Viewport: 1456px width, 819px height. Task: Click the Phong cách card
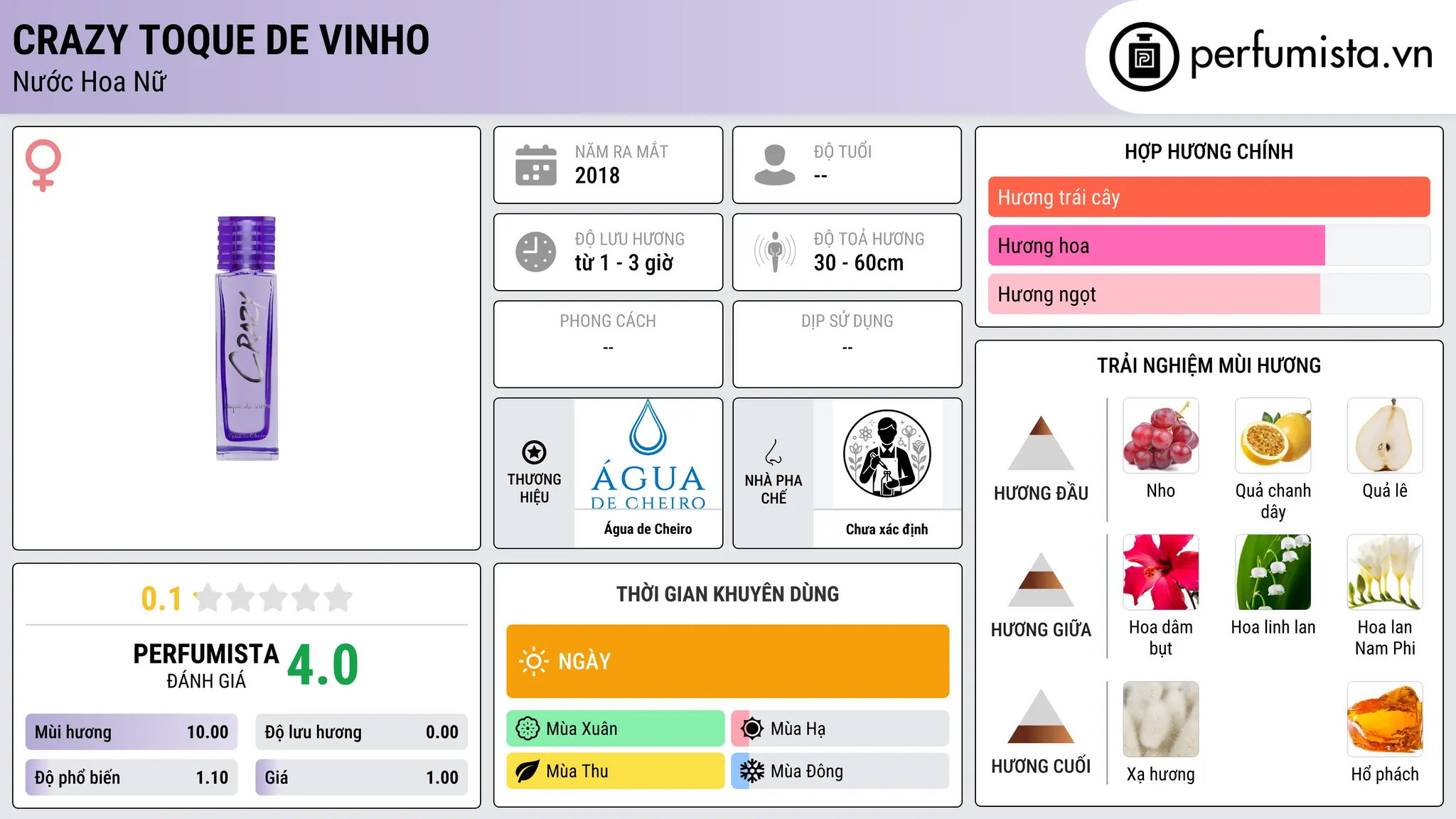tap(608, 344)
